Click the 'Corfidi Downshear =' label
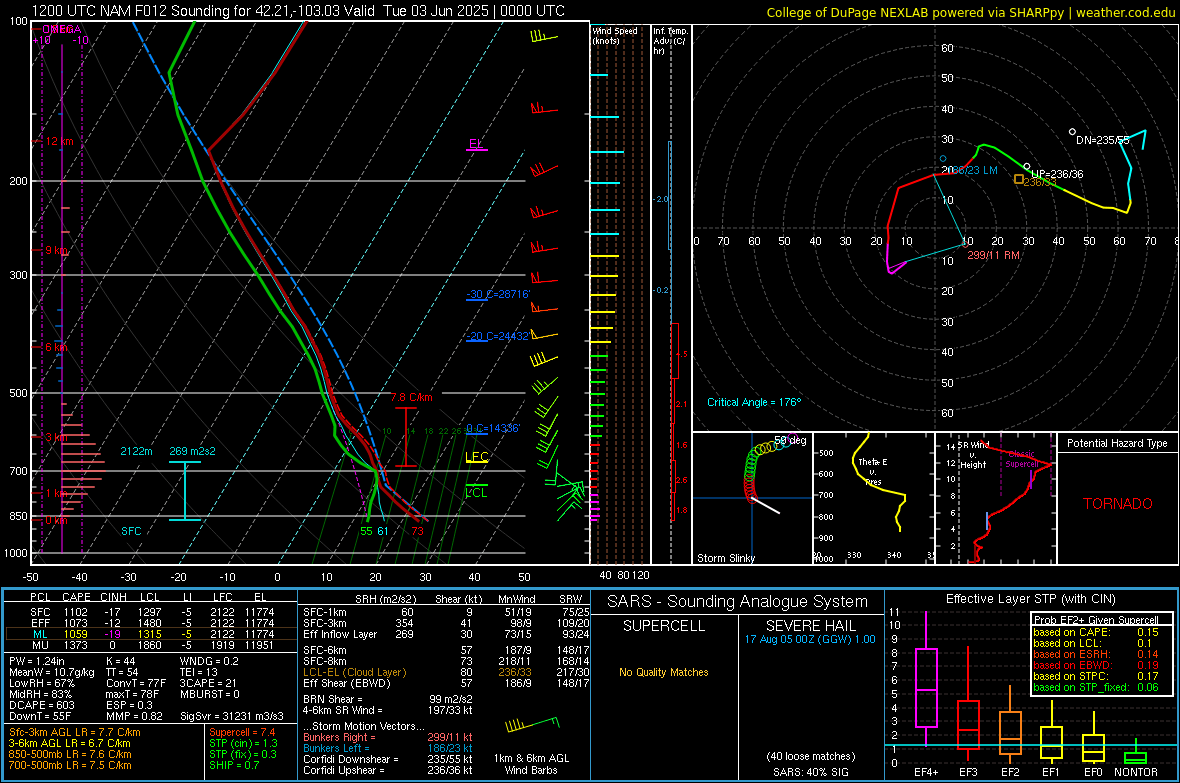1180x783 pixels. 351,759
